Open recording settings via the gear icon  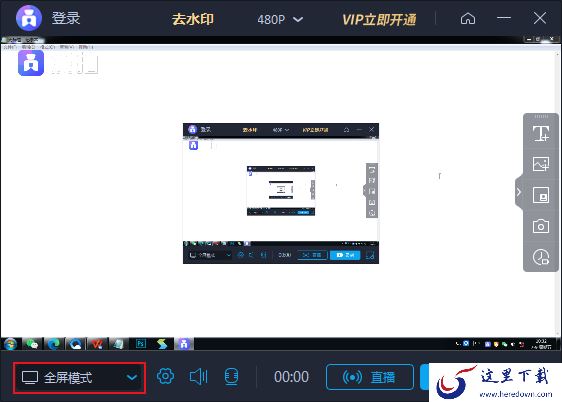[165, 377]
